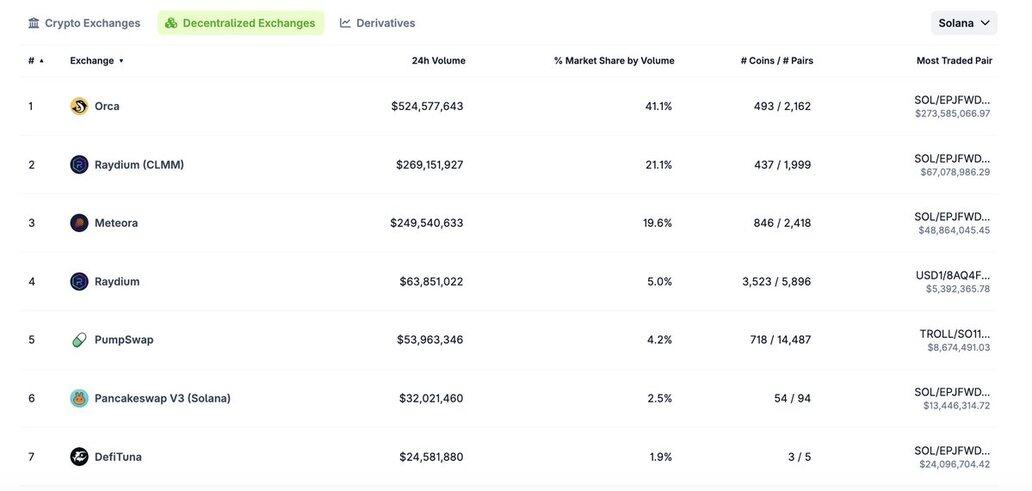The image size is (1032, 491).
Task: Click the 1.9% market share value
Action: click(661, 457)
